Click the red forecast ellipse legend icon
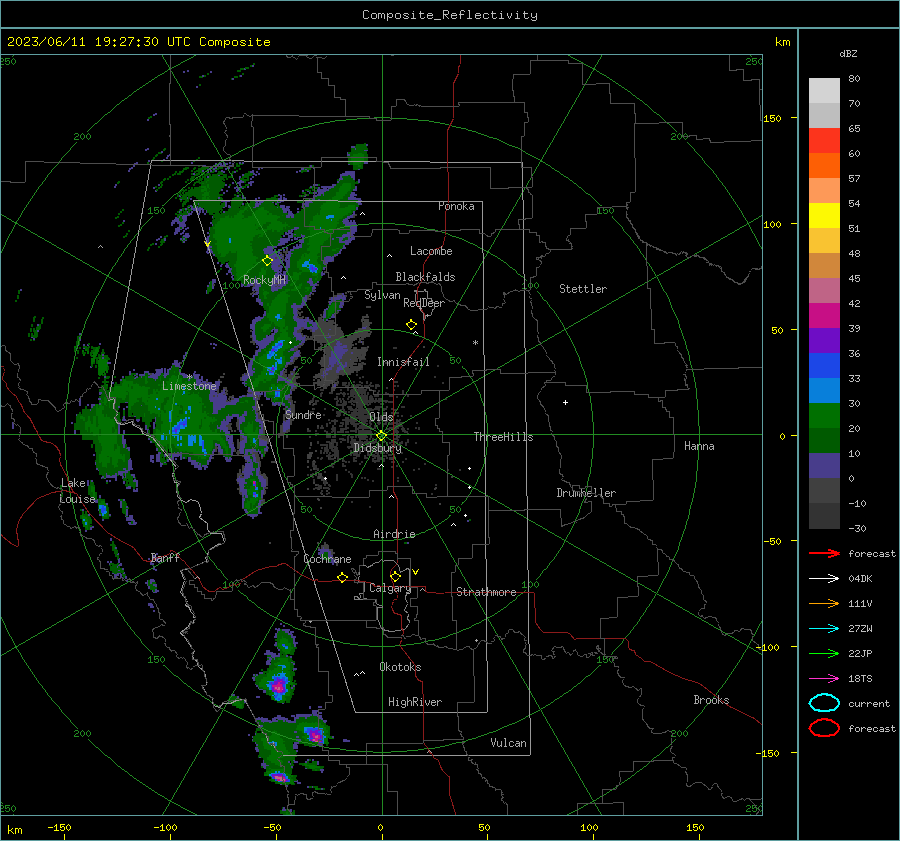900x841 pixels. [x=824, y=728]
